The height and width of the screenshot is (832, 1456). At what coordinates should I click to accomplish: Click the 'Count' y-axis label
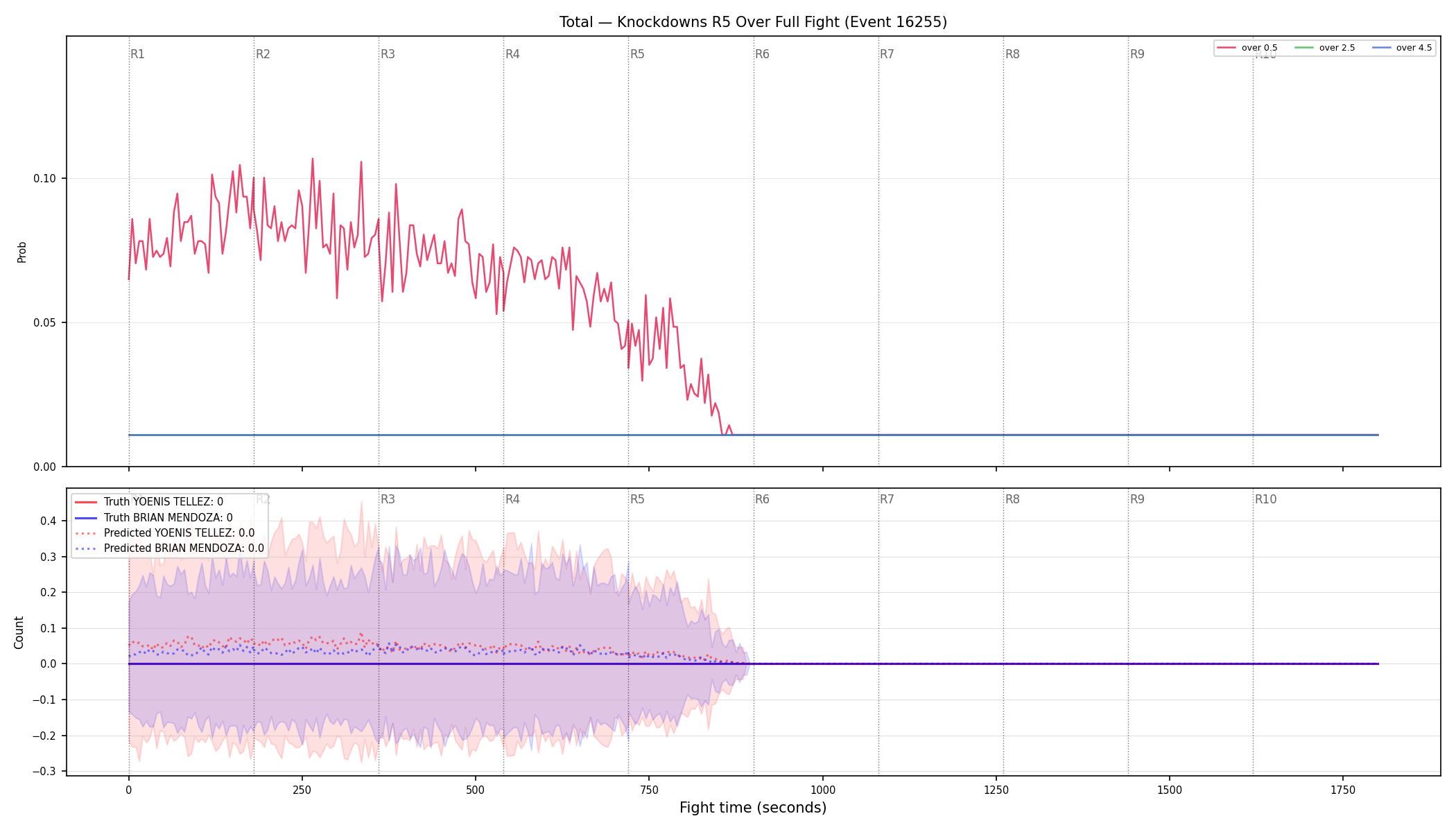click(x=19, y=632)
